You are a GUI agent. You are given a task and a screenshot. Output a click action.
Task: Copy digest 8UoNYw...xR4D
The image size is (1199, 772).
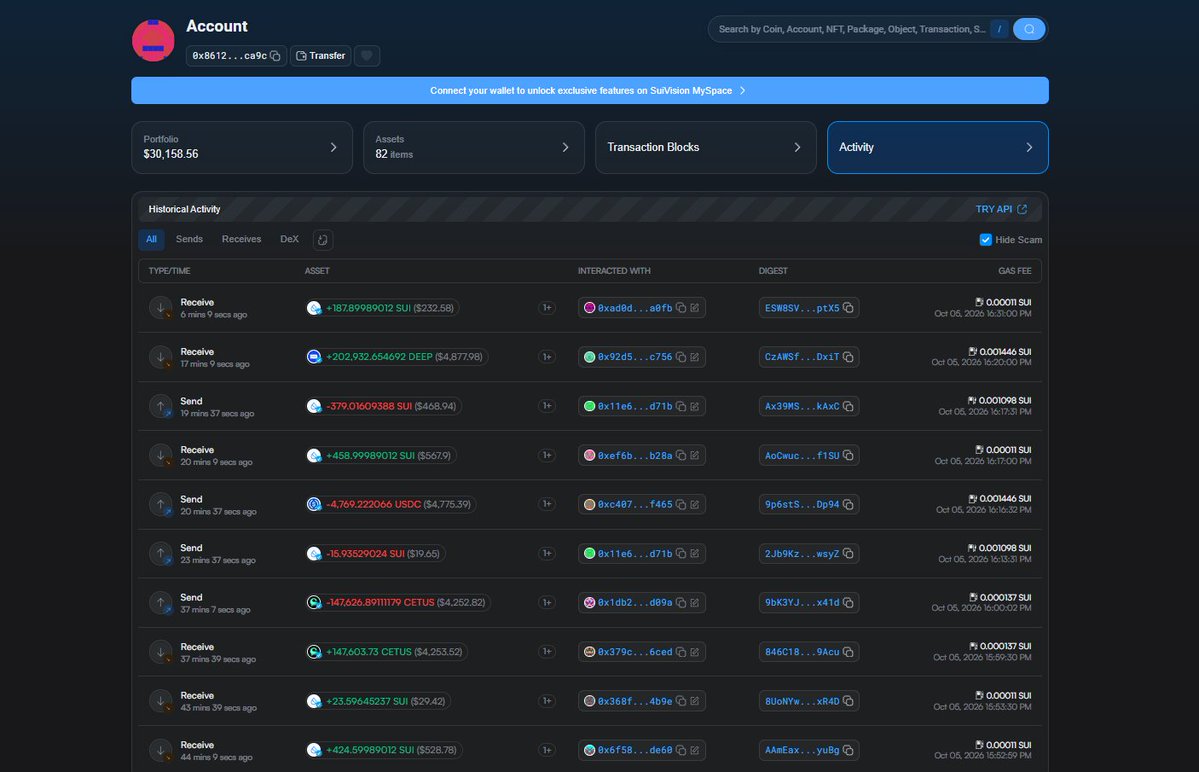(x=848, y=701)
